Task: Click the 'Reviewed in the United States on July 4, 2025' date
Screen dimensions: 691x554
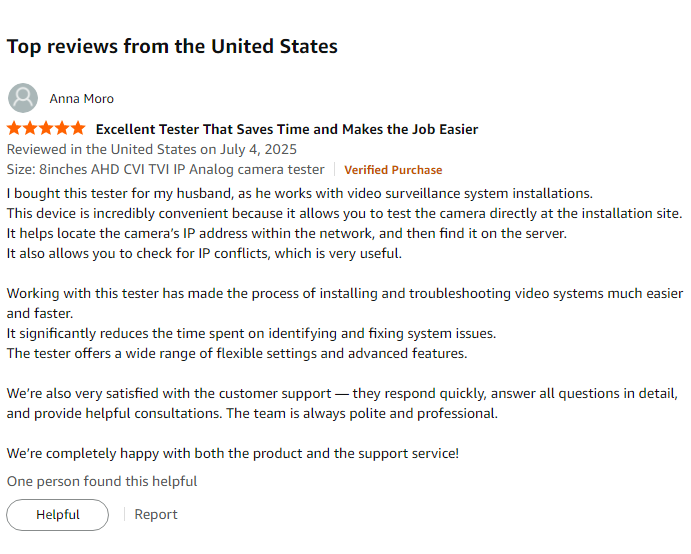Action: tap(152, 149)
